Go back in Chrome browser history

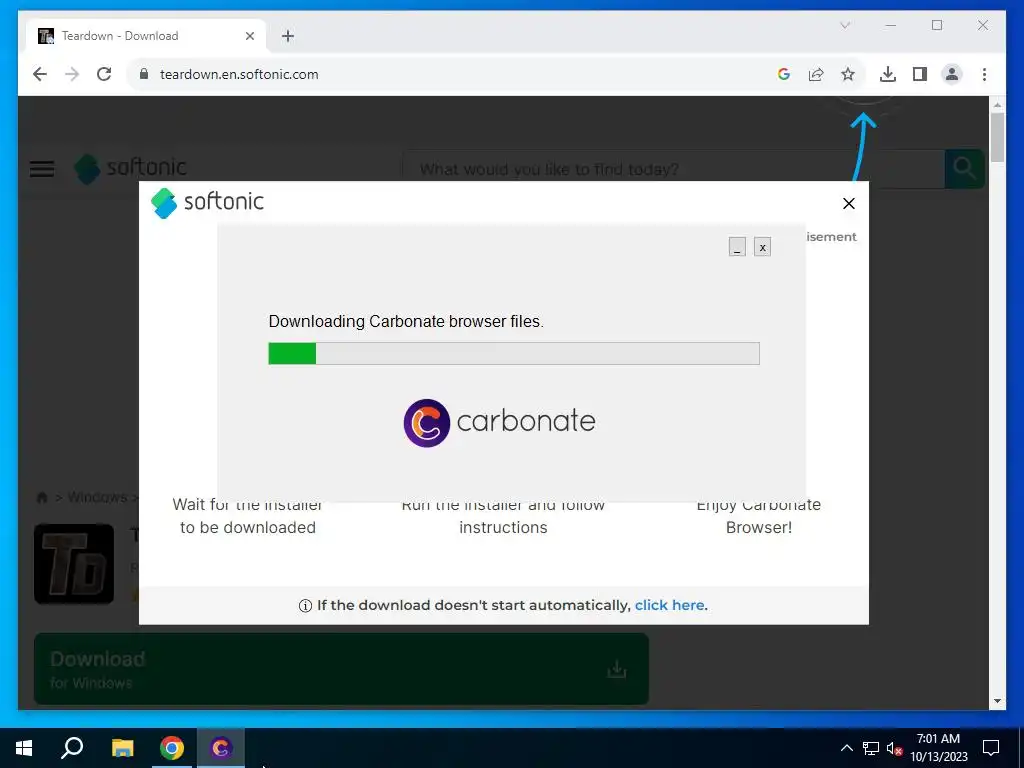(40, 74)
